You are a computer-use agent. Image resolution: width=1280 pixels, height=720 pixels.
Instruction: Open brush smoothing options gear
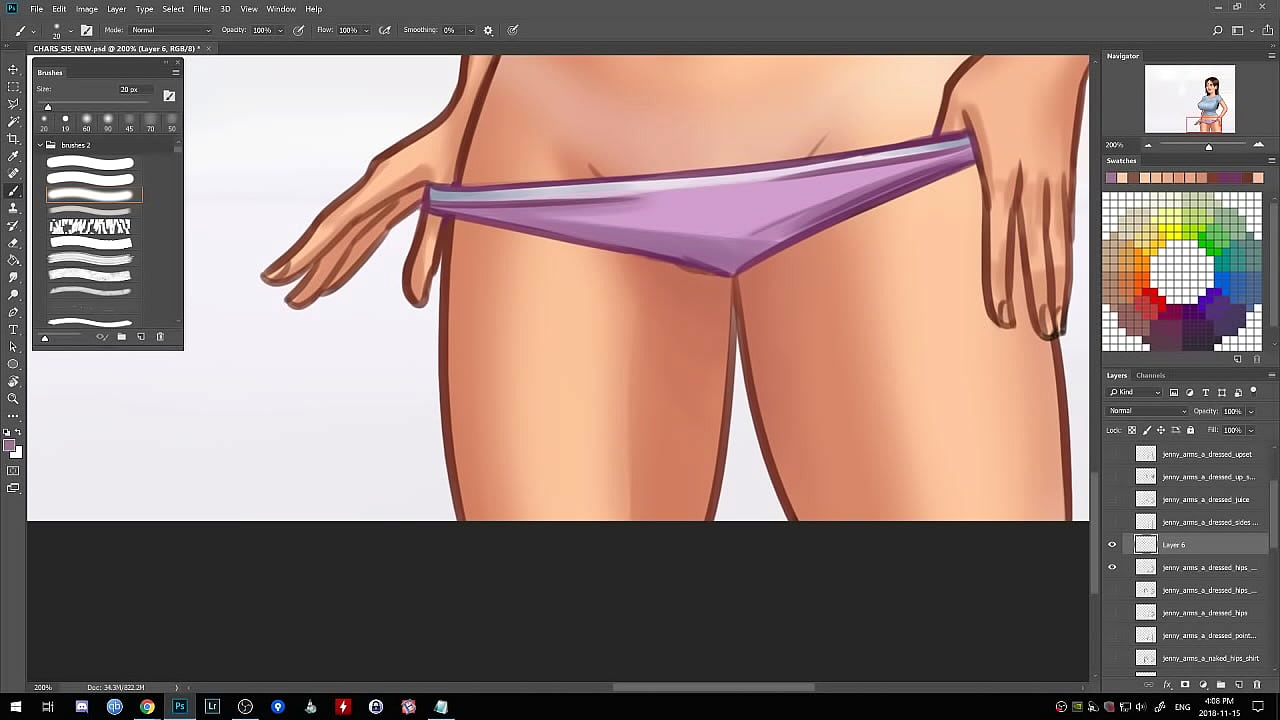[x=488, y=30]
